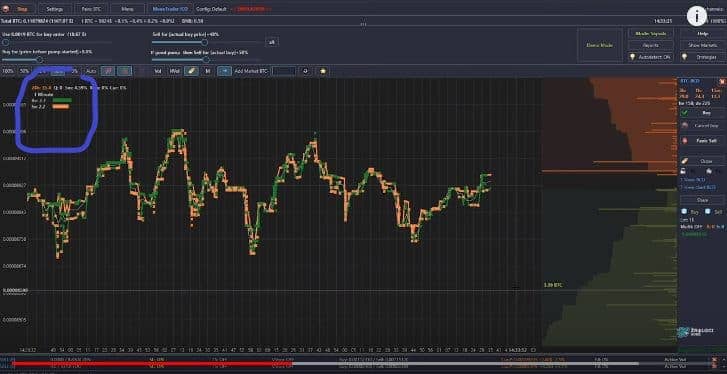
Task: Click the lightbulb icon next to Autodetect
Action: coord(632,57)
